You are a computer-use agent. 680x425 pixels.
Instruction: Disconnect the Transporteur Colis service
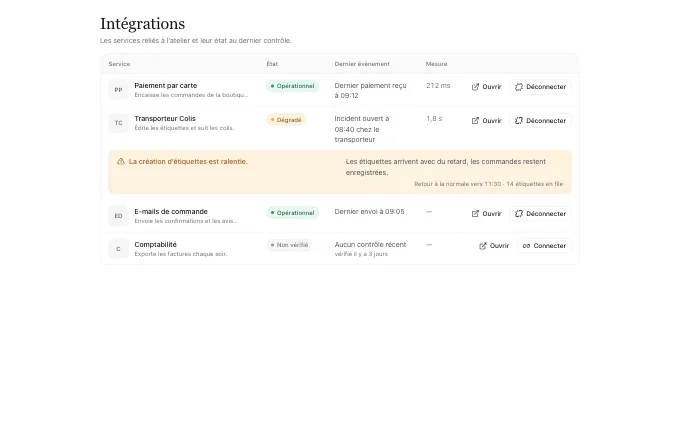[540, 121]
